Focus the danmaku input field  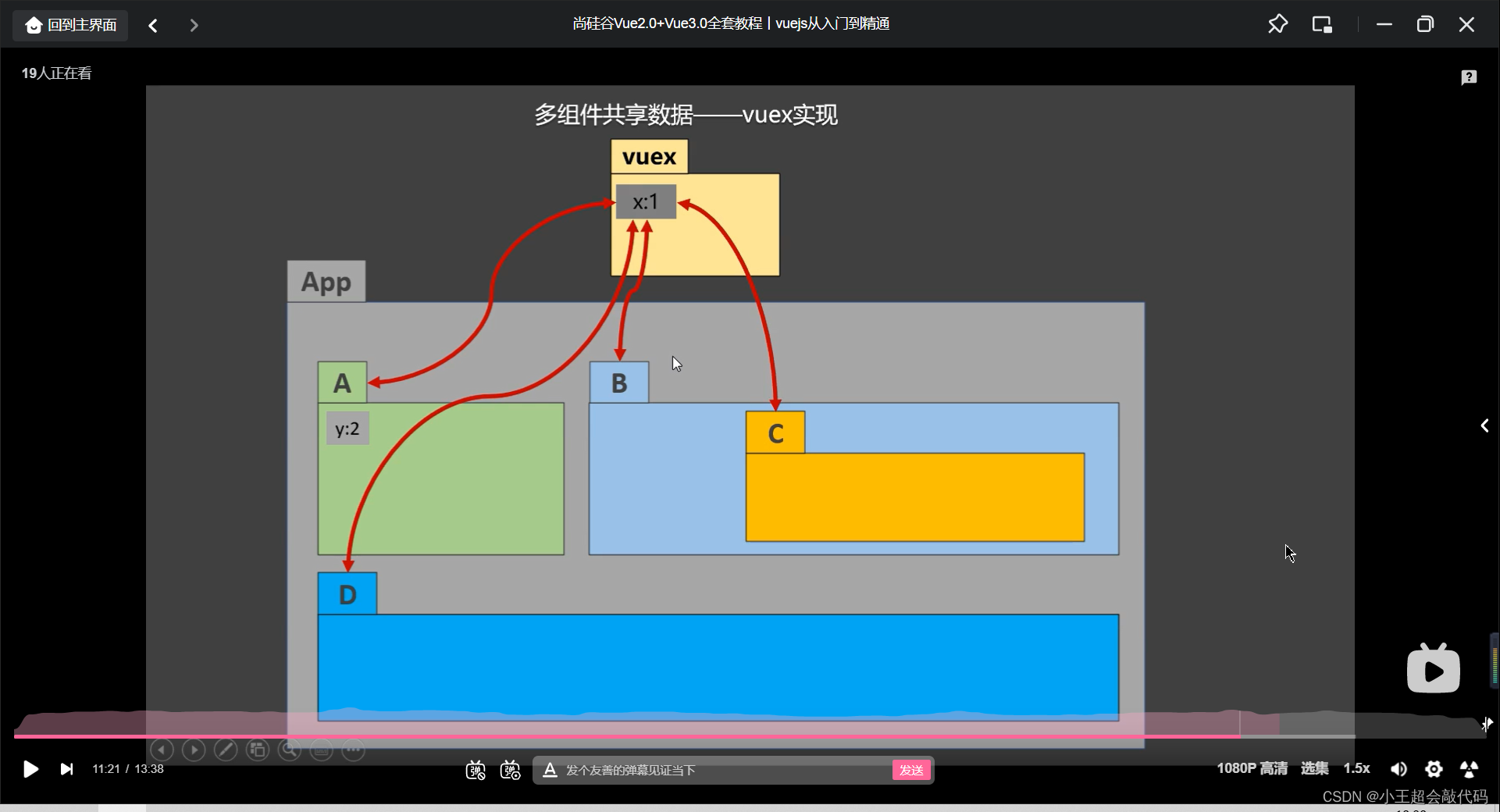pyautogui.click(x=726, y=771)
